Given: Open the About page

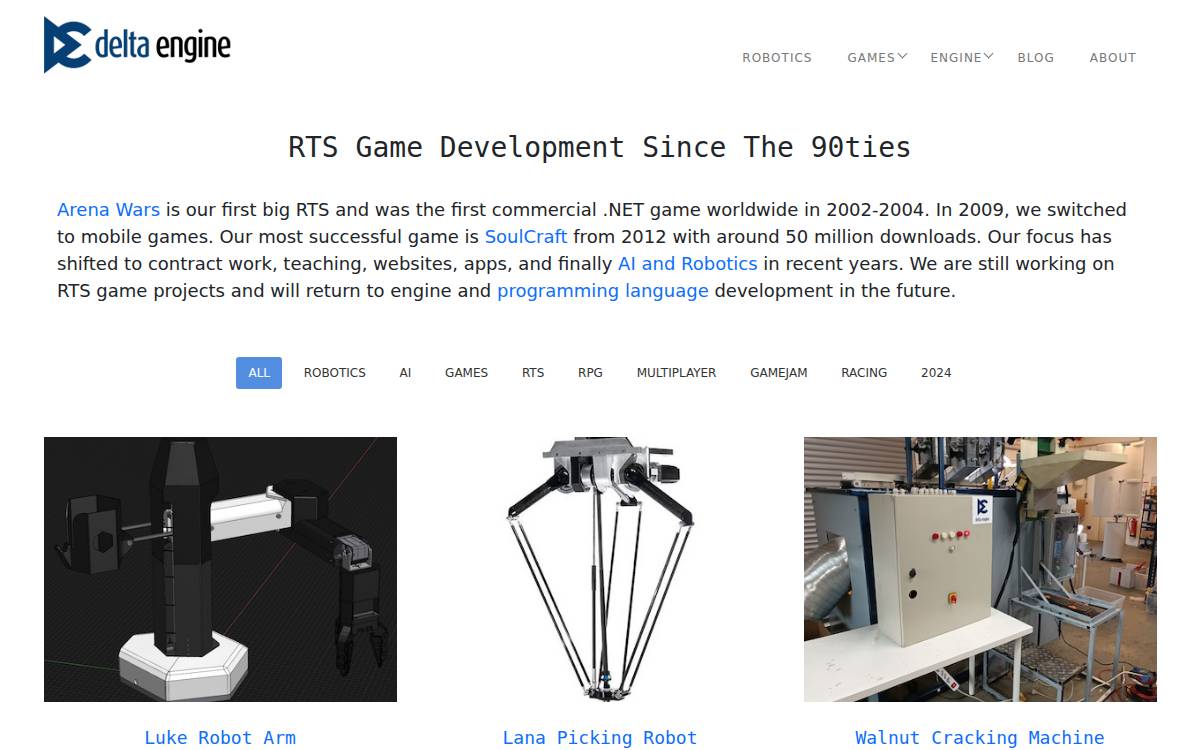Looking at the screenshot, I should 1113,58.
